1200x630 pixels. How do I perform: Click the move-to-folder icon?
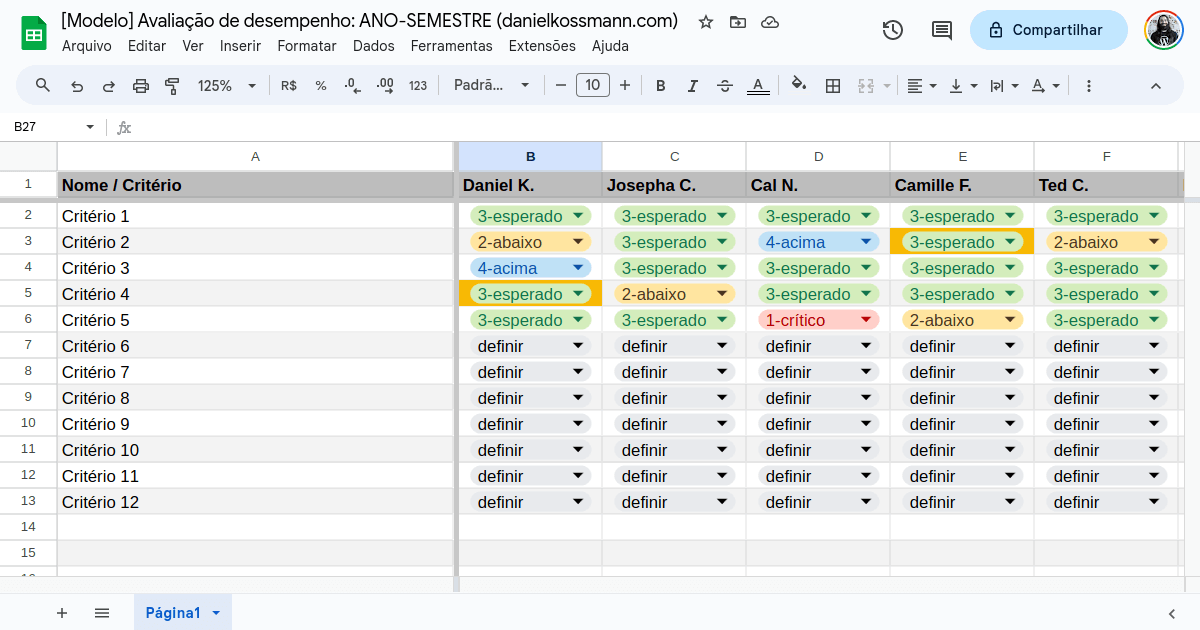coord(738,22)
